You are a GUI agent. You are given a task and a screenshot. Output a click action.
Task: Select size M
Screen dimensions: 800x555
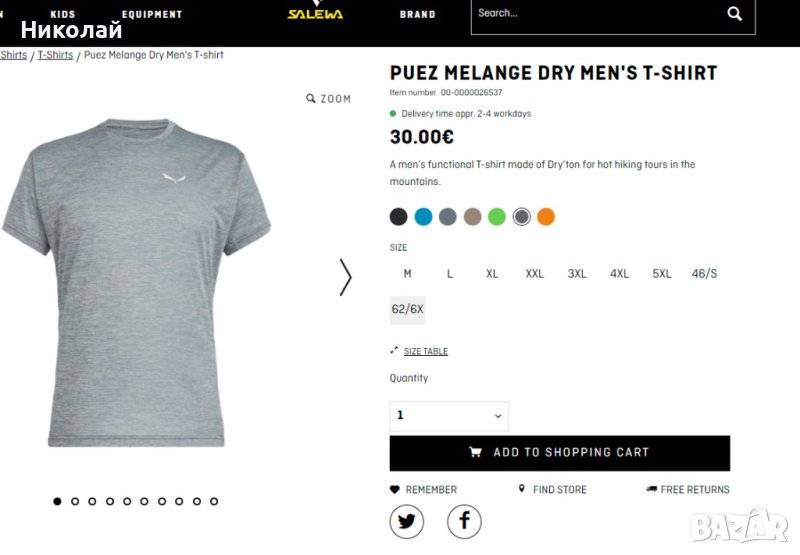[x=407, y=274]
